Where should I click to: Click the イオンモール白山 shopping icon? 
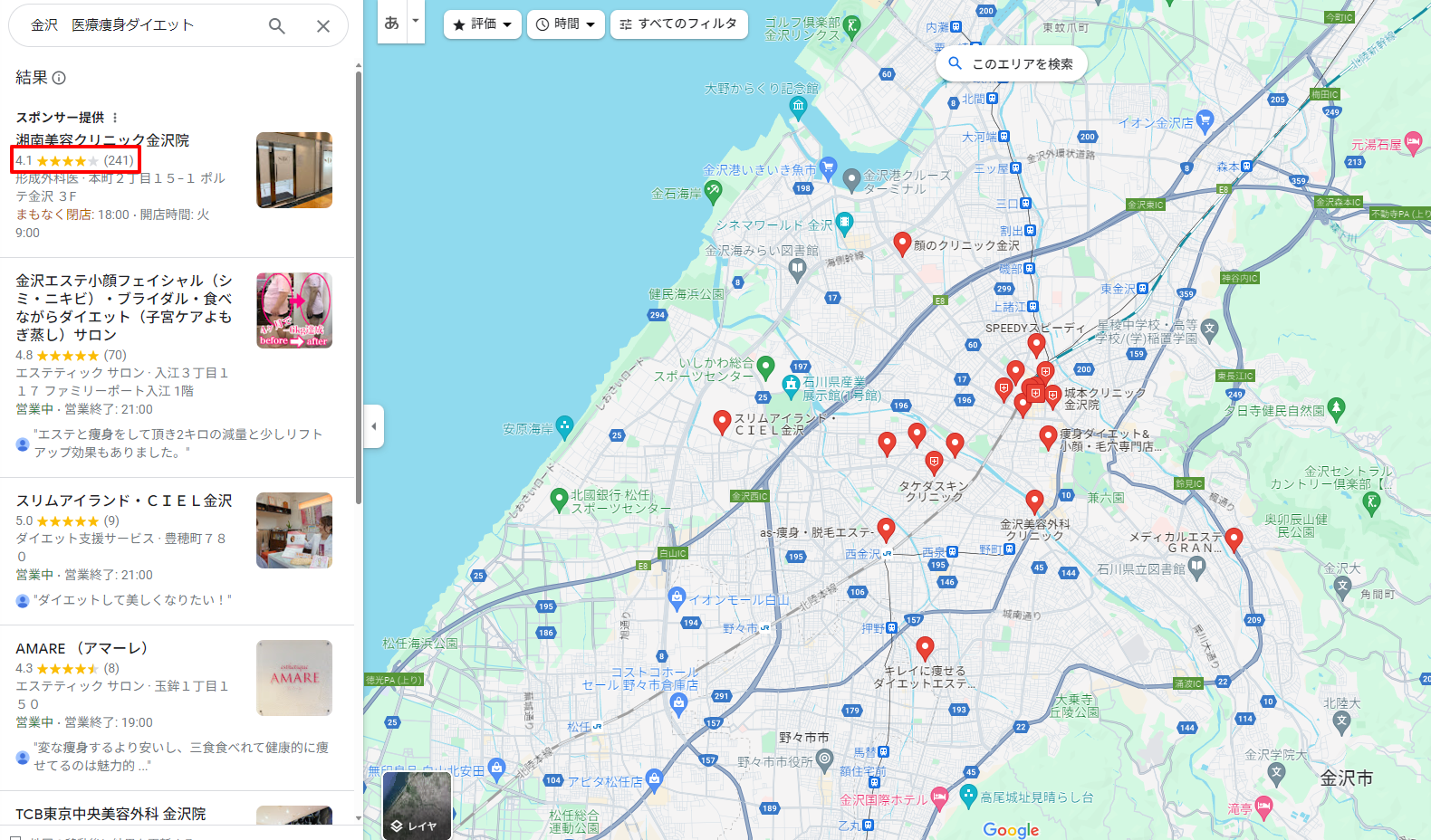pyautogui.click(x=677, y=597)
